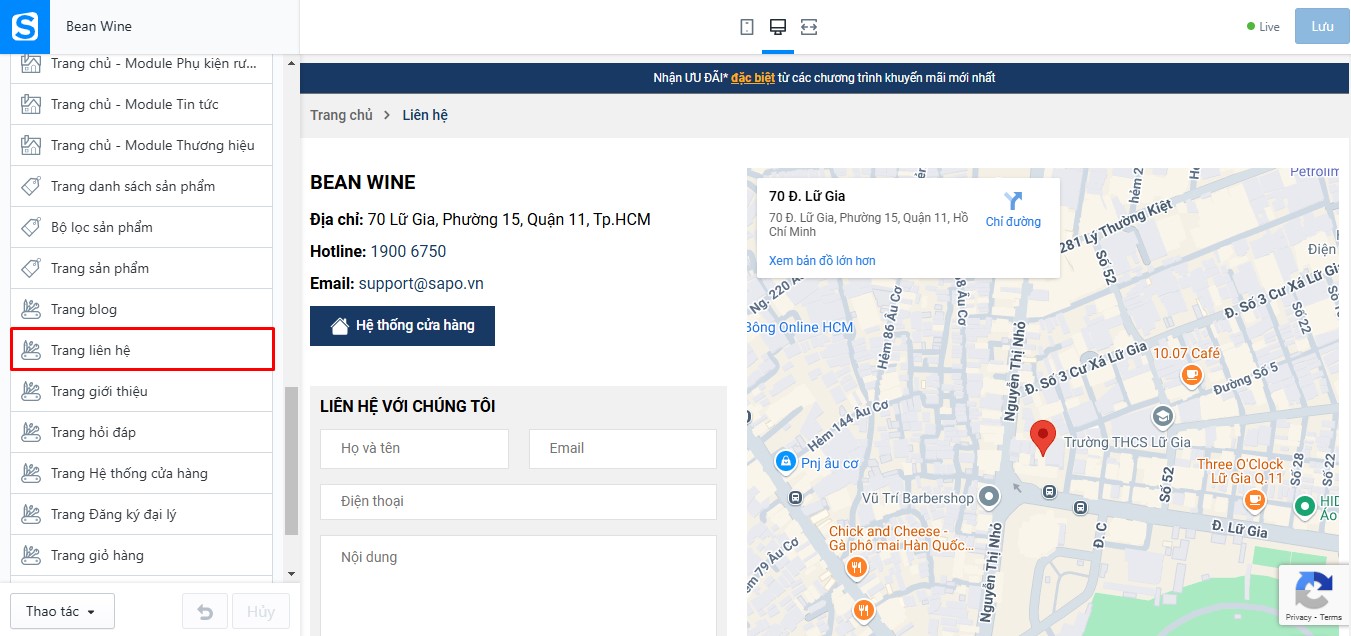Click hotline number 1900 6750
This screenshot has height=636, width=1351.
click(408, 251)
